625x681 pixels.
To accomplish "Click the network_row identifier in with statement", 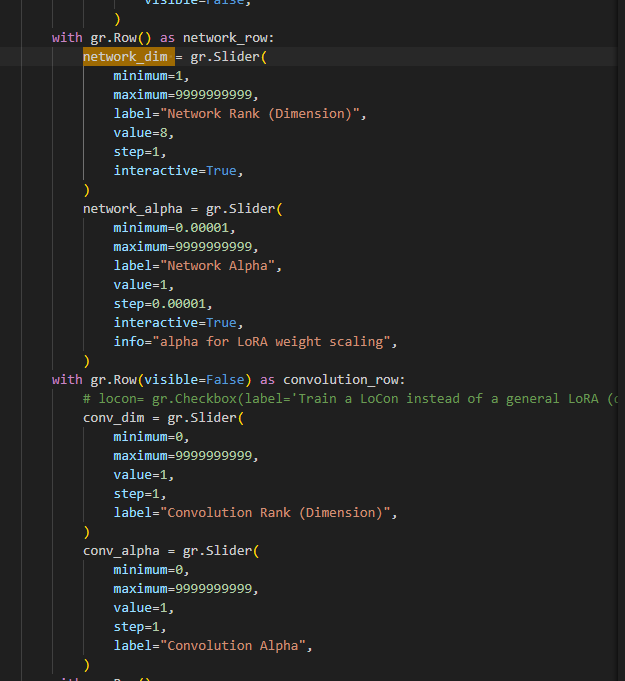I will coord(225,38).
